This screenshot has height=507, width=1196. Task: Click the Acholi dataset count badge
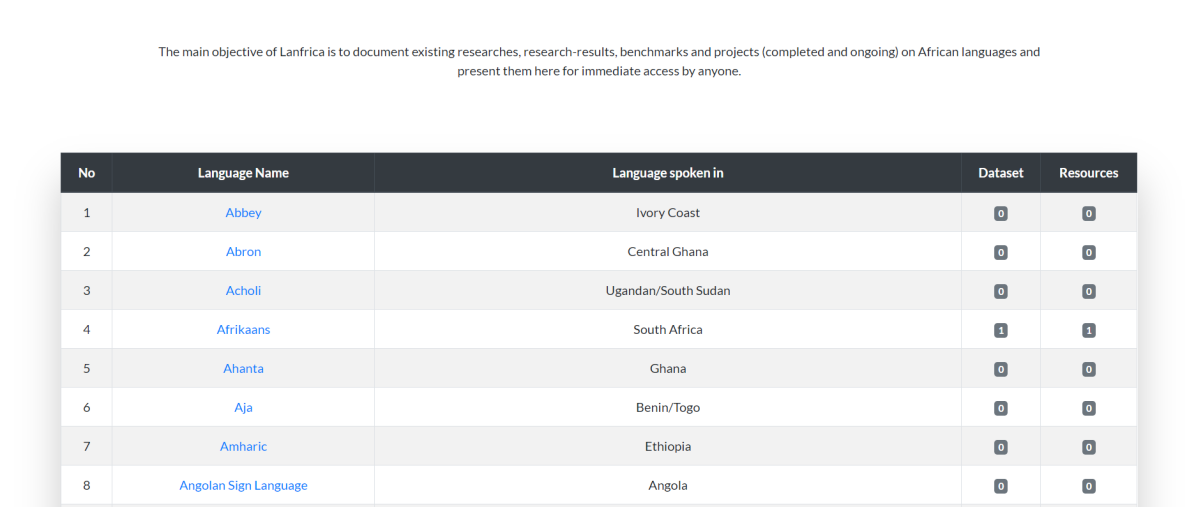pyautogui.click(x=1001, y=291)
